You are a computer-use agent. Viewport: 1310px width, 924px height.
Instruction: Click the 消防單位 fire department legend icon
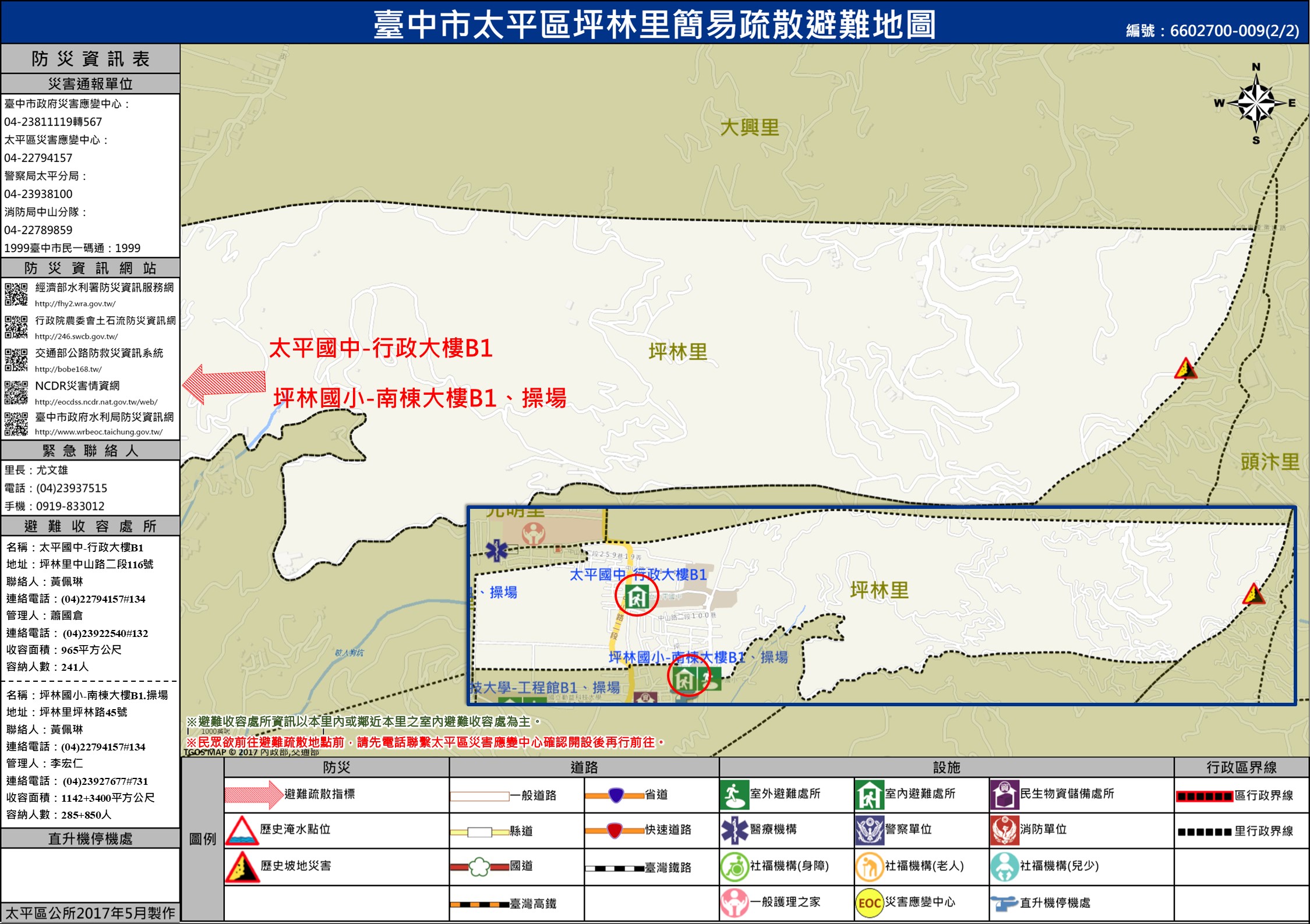pos(1004,830)
